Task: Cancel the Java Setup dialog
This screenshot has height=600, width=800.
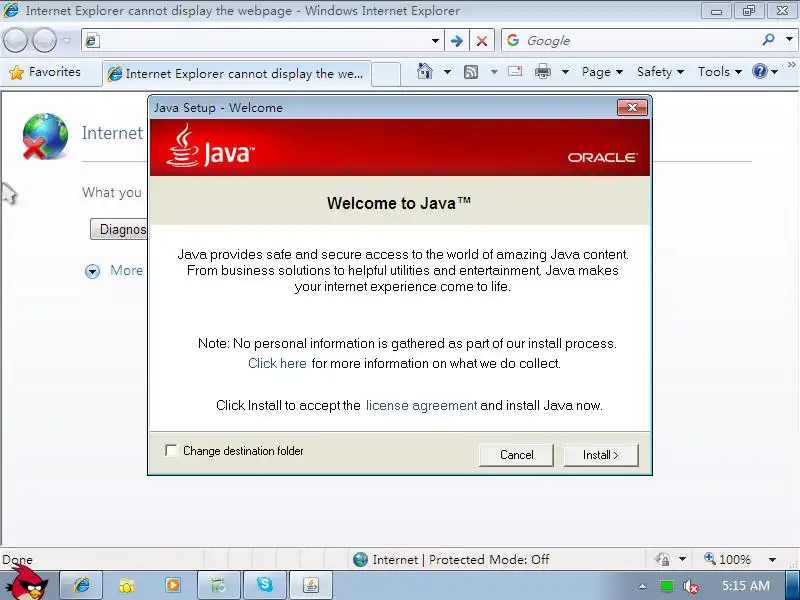Action: [516, 455]
